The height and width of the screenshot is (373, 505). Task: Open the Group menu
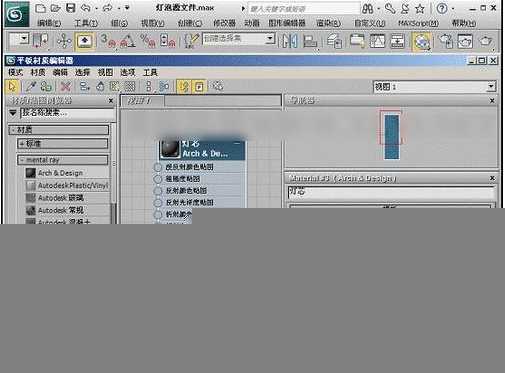point(119,23)
